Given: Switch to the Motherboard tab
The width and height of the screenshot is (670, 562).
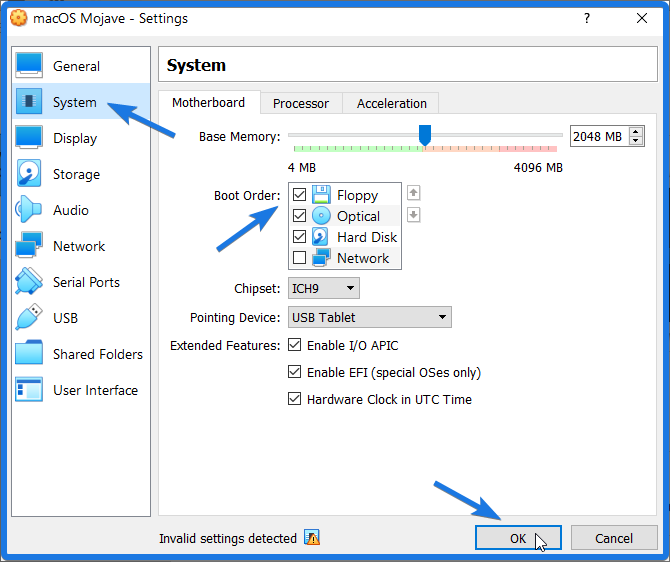Looking at the screenshot, I should [x=209, y=103].
